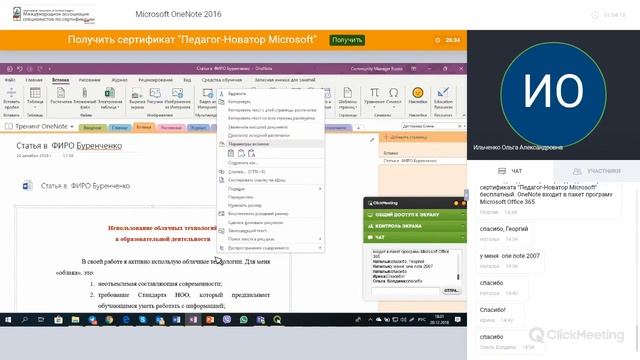The height and width of the screenshot is (360, 640).
Task: Open the Table dropdown arrow
Action: pos(35,108)
